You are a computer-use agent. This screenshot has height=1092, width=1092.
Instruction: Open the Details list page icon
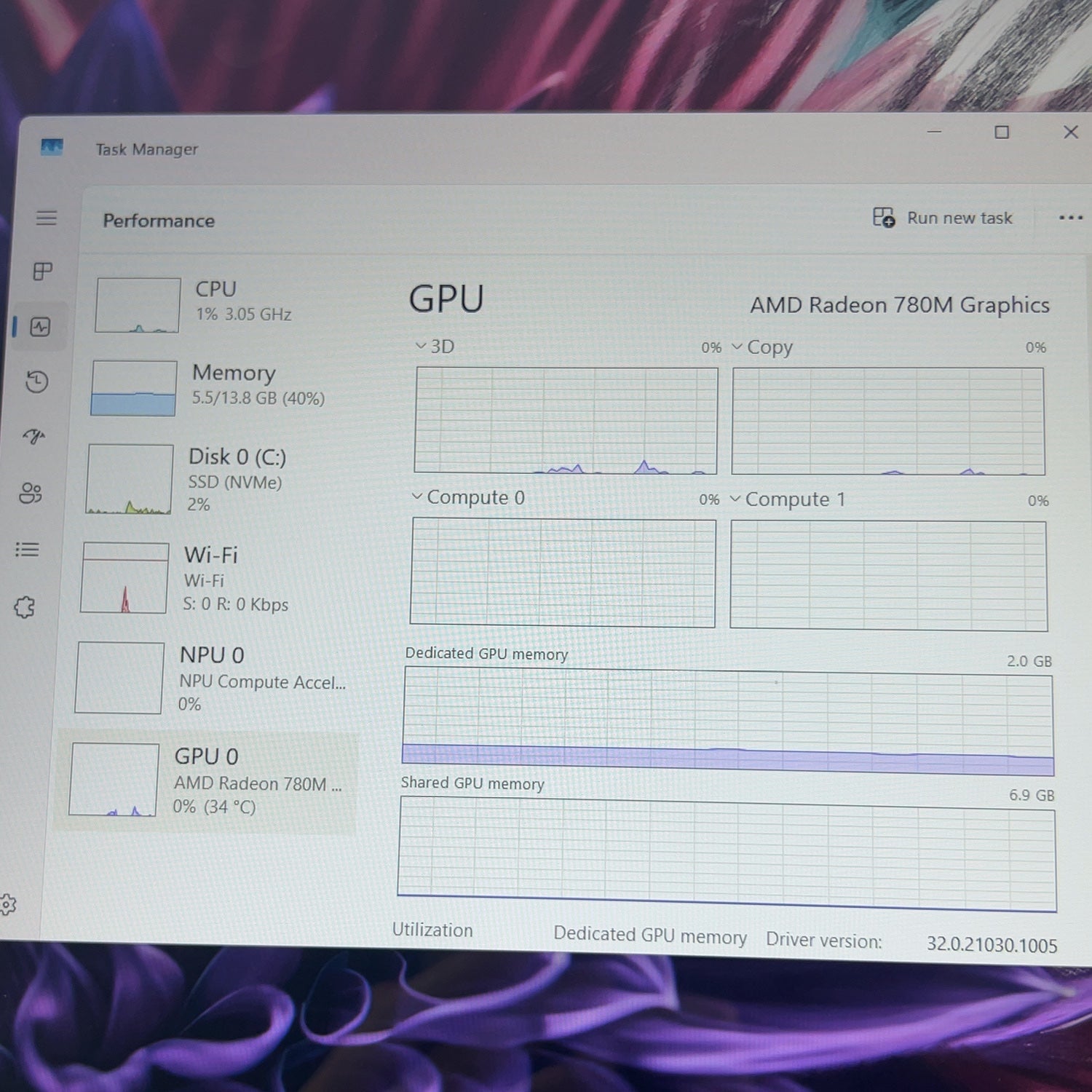point(27,550)
